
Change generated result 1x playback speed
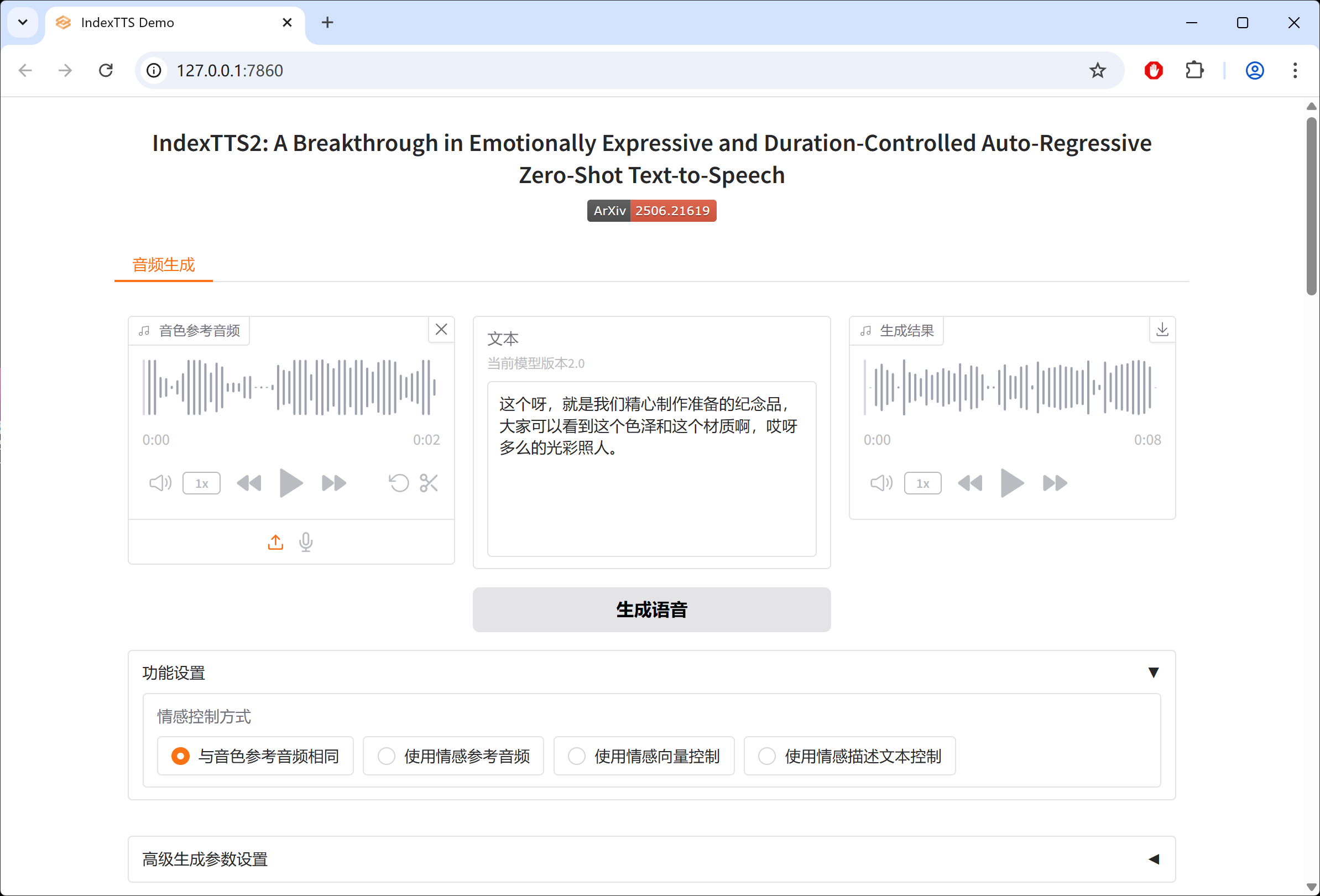pos(923,483)
